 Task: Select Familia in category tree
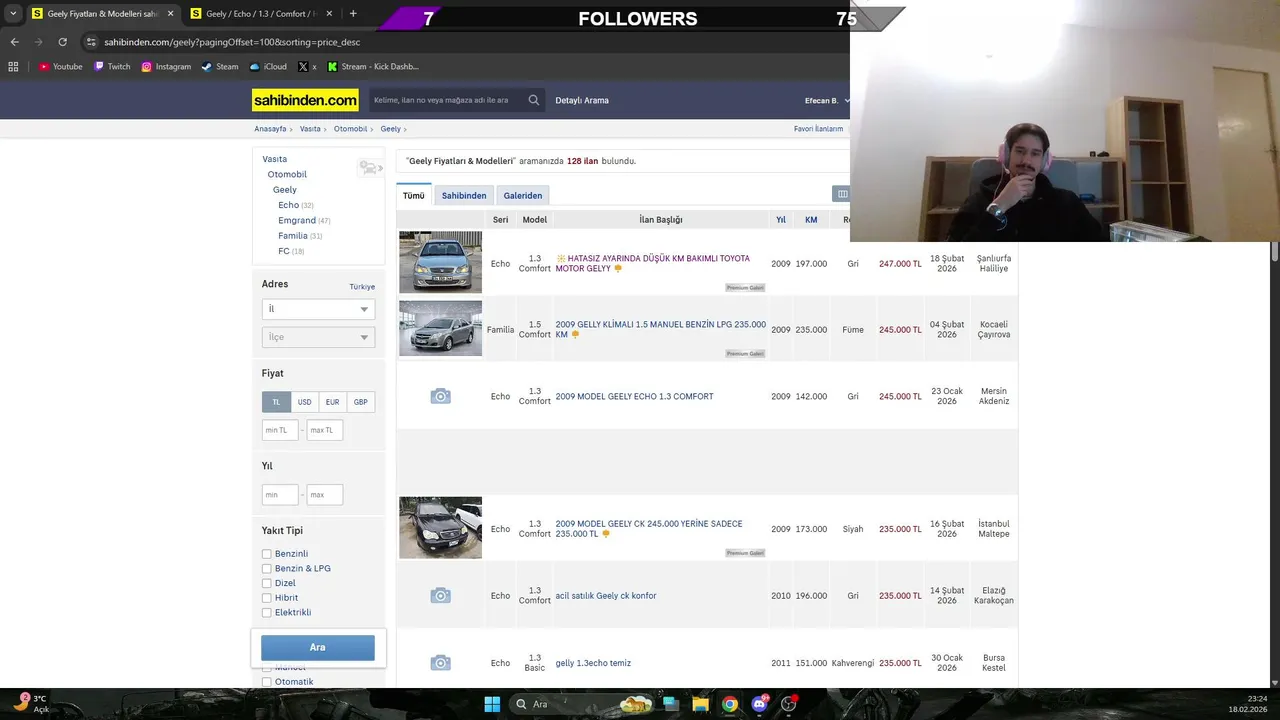click(x=293, y=236)
